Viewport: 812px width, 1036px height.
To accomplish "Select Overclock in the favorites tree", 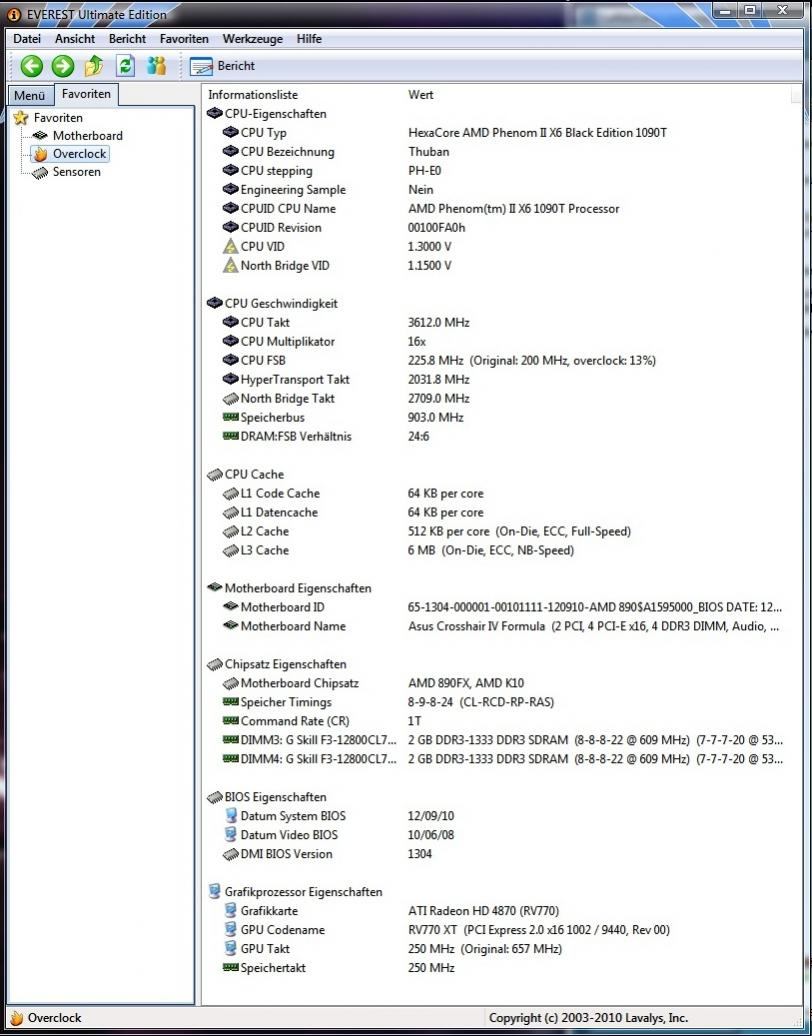I will pyautogui.click(x=79, y=154).
